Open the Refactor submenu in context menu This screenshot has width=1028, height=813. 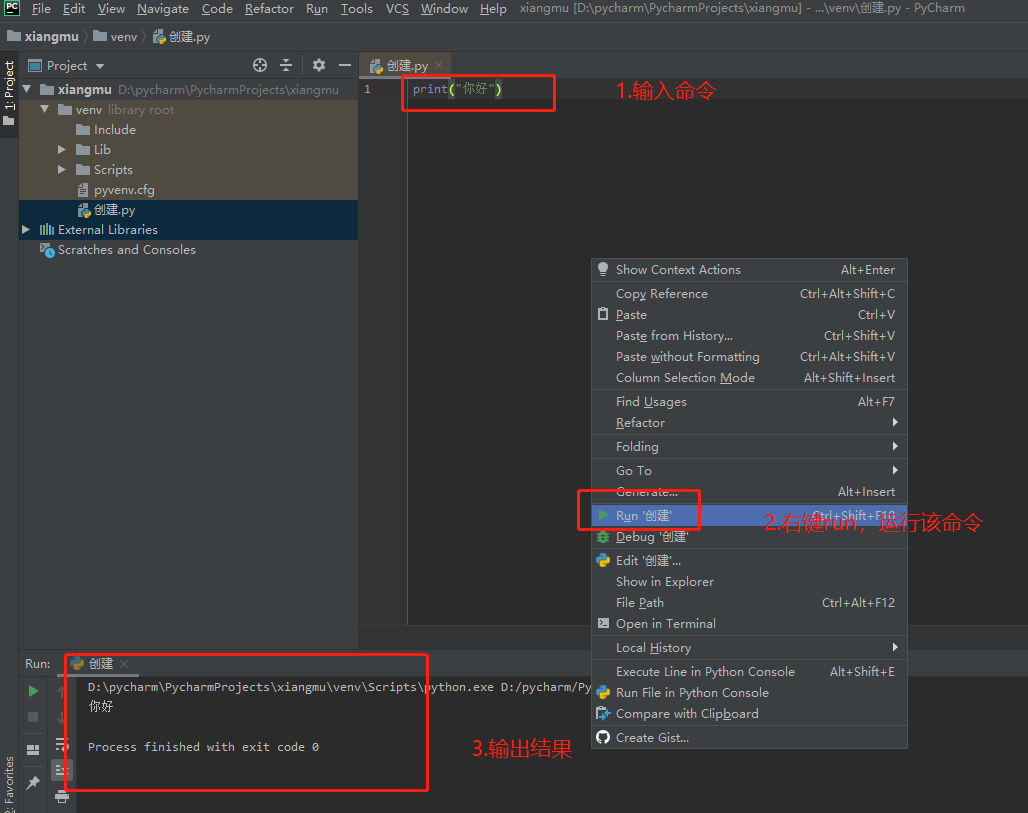point(749,423)
